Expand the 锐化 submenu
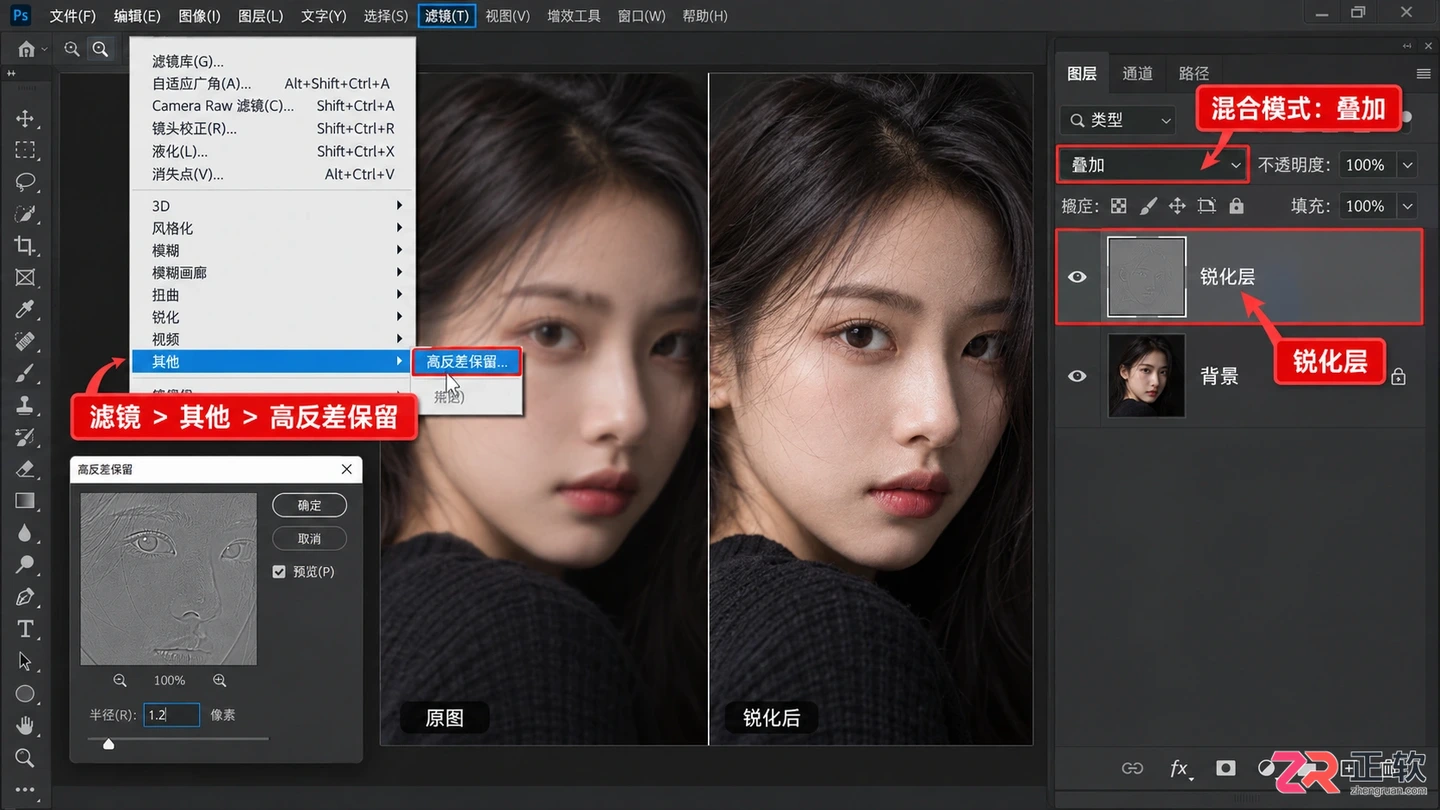1440x810 pixels. (x=271, y=317)
